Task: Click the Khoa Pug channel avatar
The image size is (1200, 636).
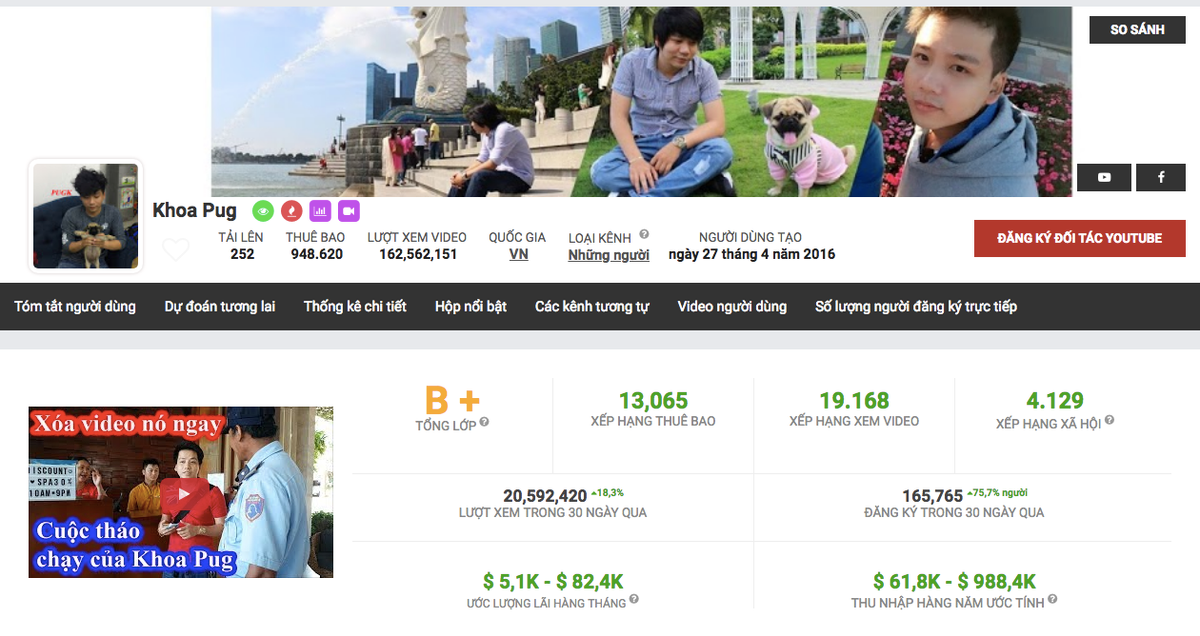Action: [x=86, y=216]
